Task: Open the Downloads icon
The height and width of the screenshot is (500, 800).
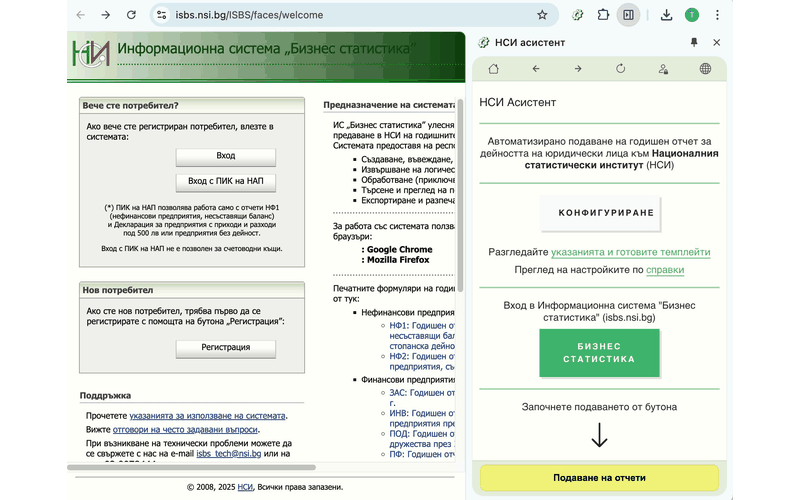Action: click(666, 15)
